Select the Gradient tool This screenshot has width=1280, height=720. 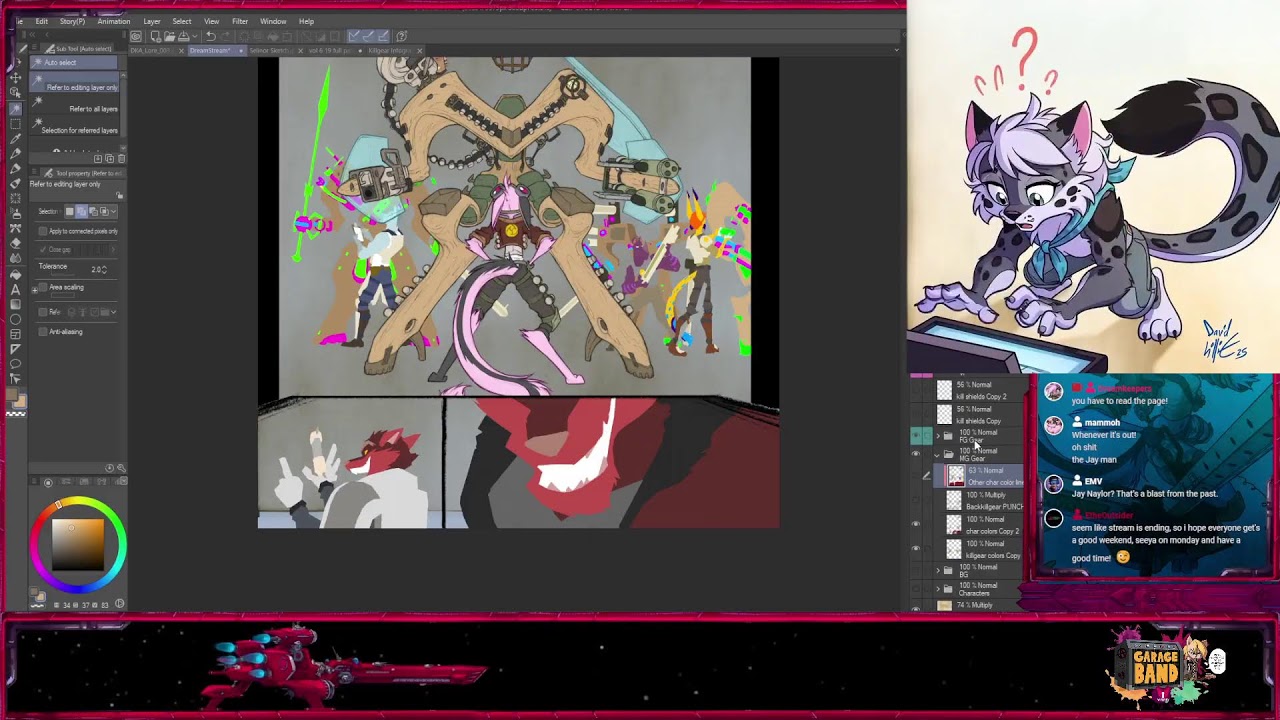[x=16, y=304]
